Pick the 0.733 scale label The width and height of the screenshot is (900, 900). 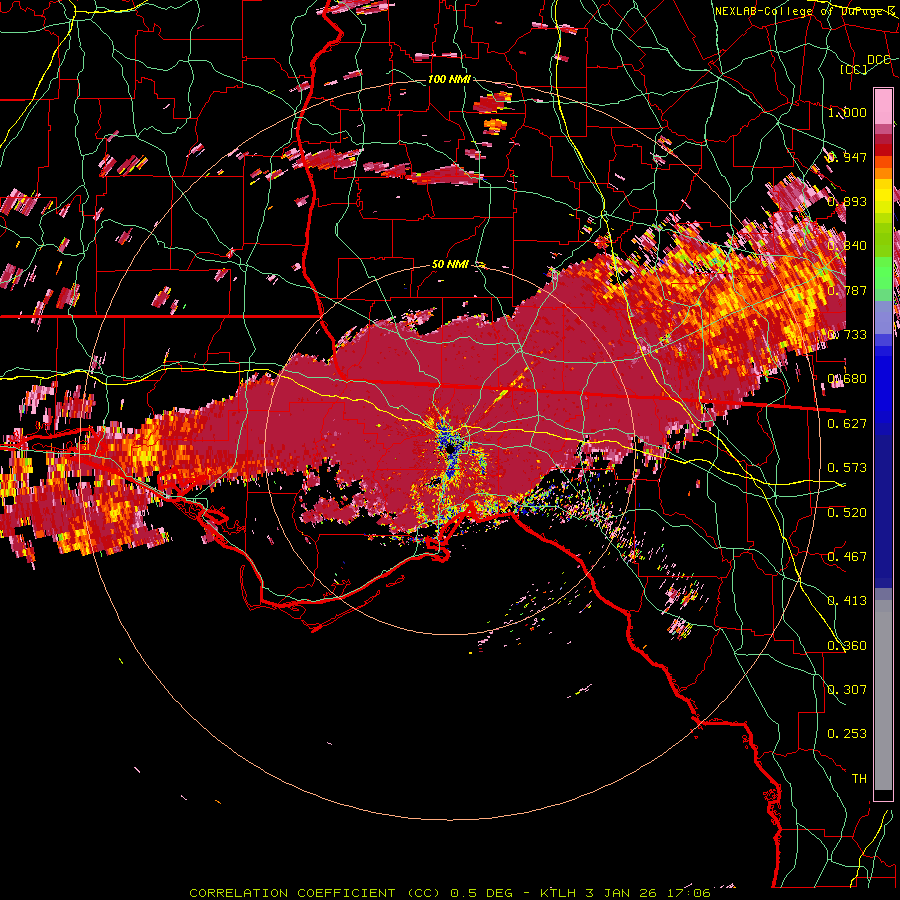pyautogui.click(x=847, y=335)
